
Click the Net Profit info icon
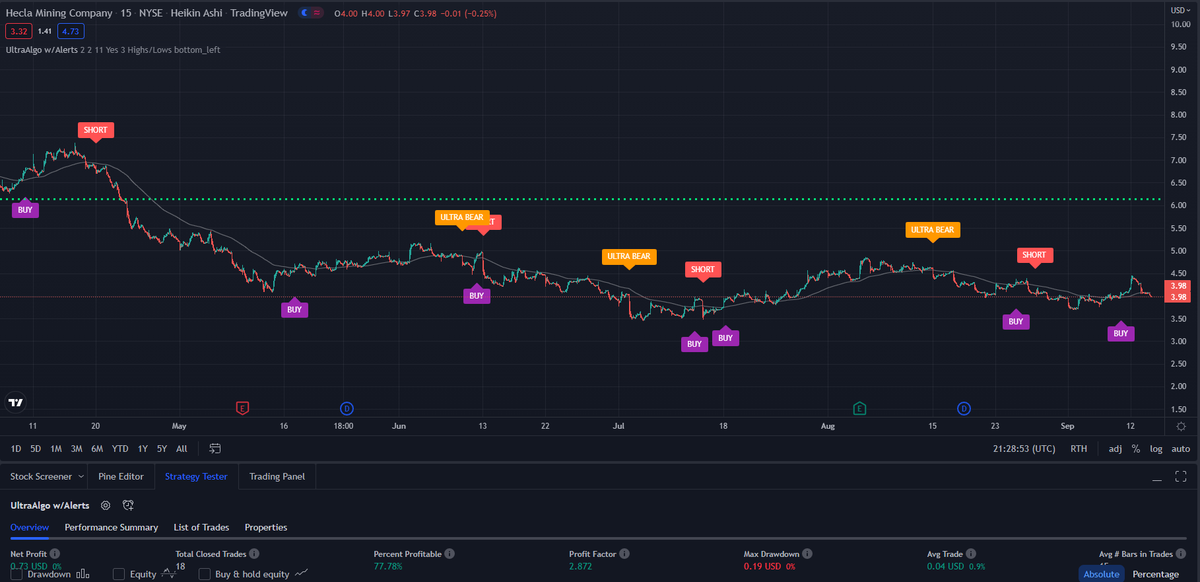point(55,553)
